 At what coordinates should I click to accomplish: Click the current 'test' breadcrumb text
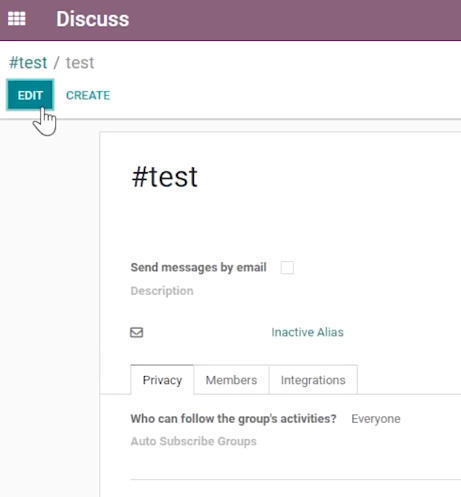tap(80, 63)
